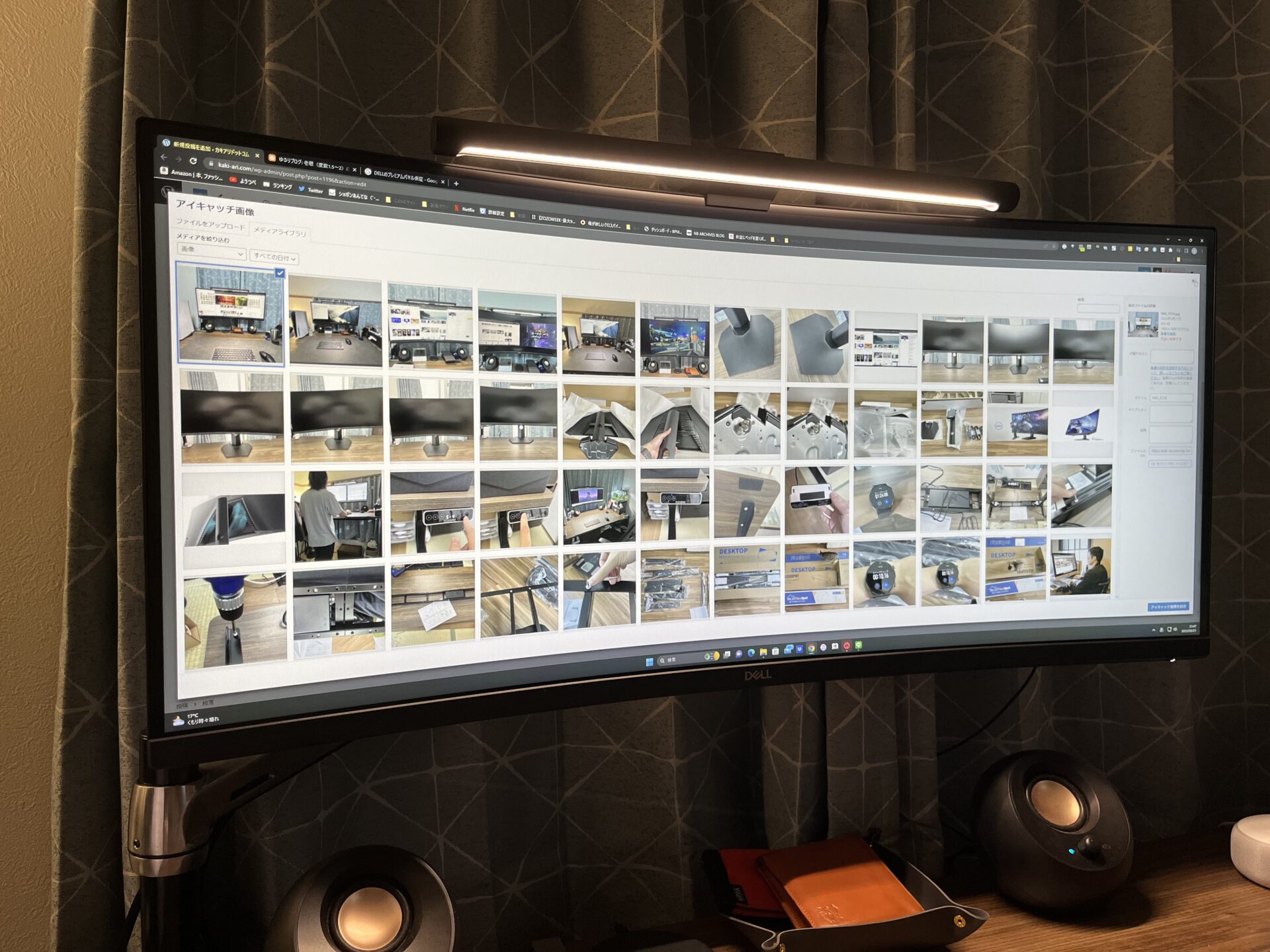Open File Explorer from the taskbar
This screenshot has height=952, width=1270.
coord(763,653)
